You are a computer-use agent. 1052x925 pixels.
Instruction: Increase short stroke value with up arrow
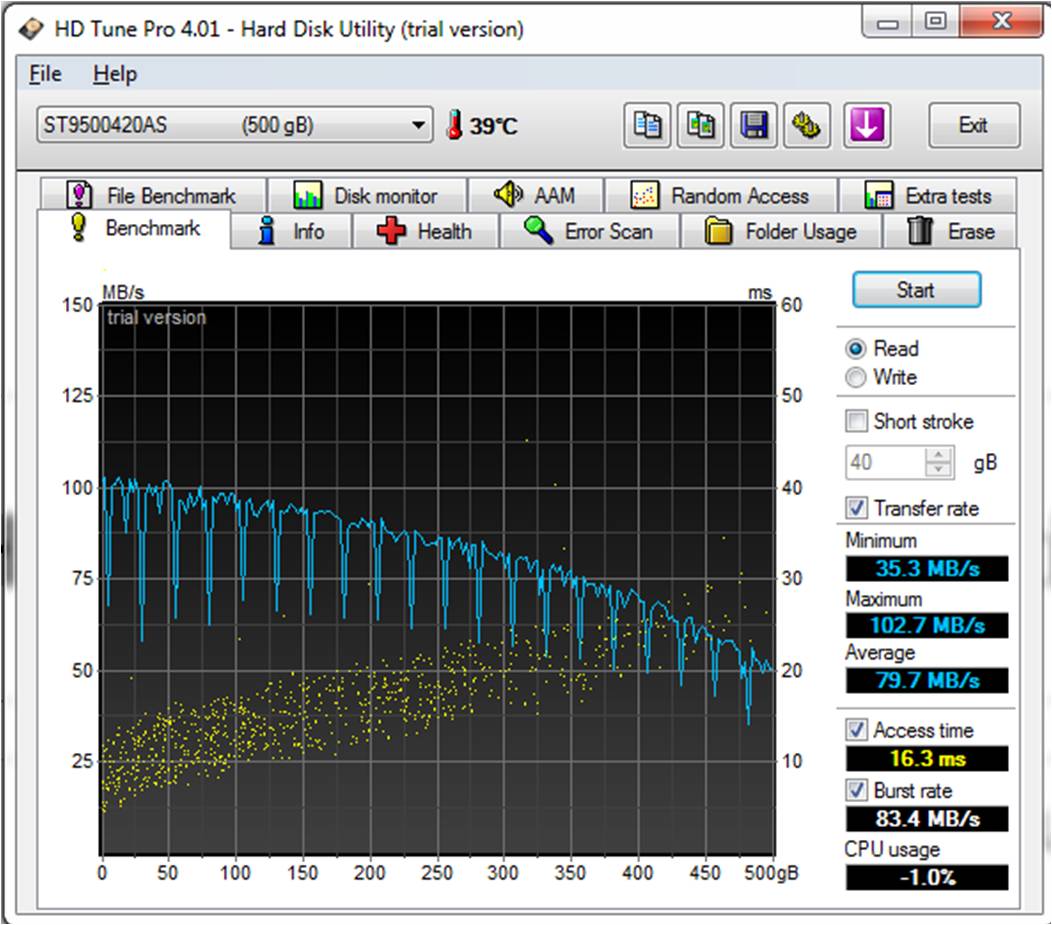point(938,455)
